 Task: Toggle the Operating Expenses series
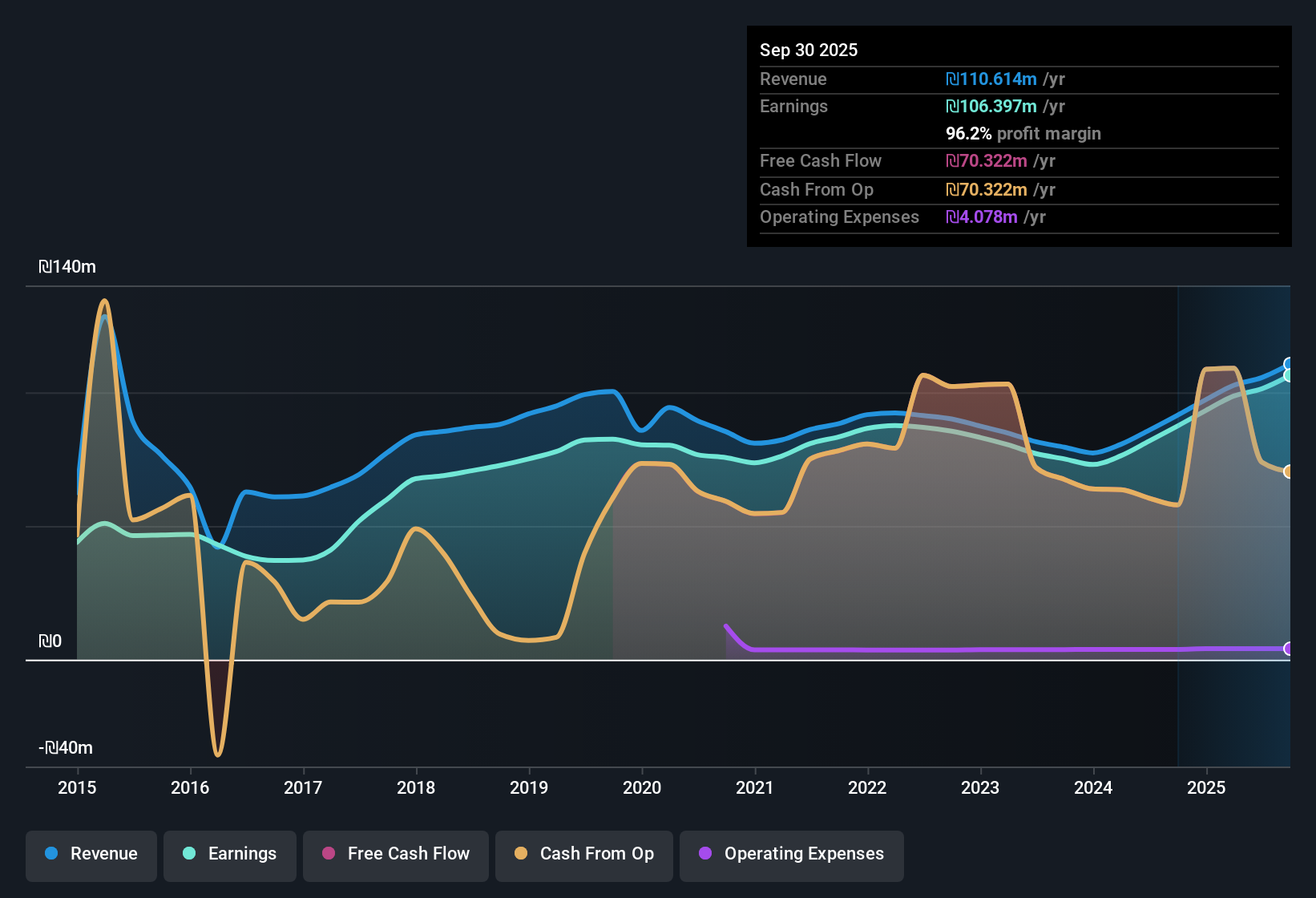point(791,855)
